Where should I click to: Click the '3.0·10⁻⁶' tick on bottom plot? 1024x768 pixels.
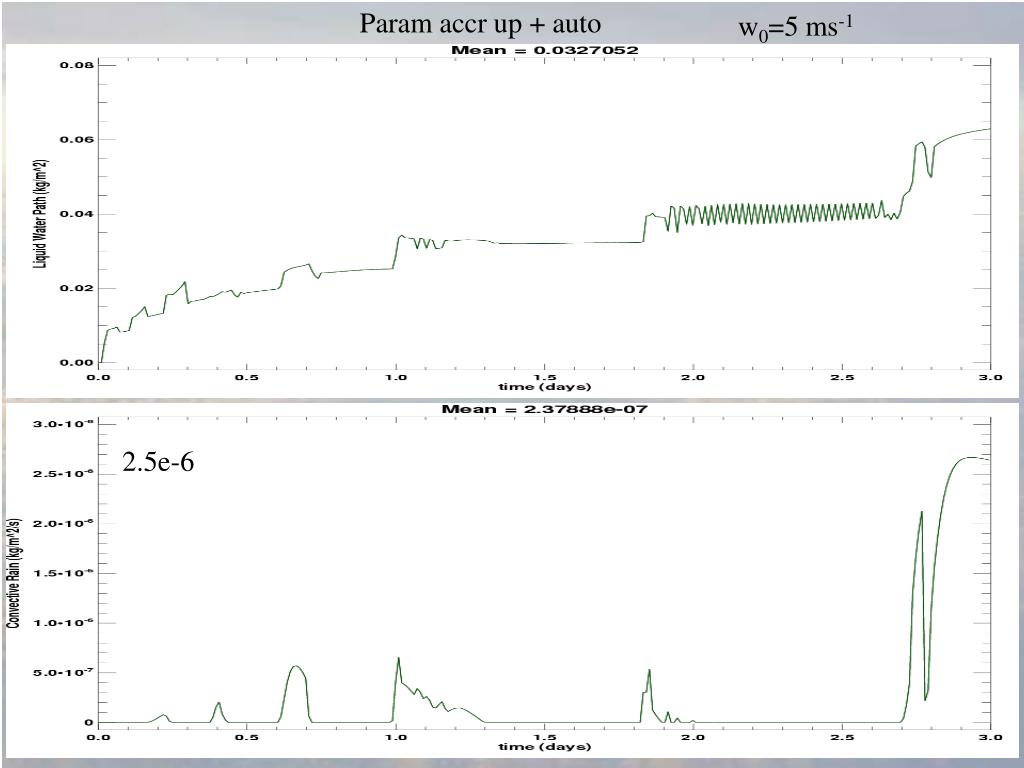(63, 424)
